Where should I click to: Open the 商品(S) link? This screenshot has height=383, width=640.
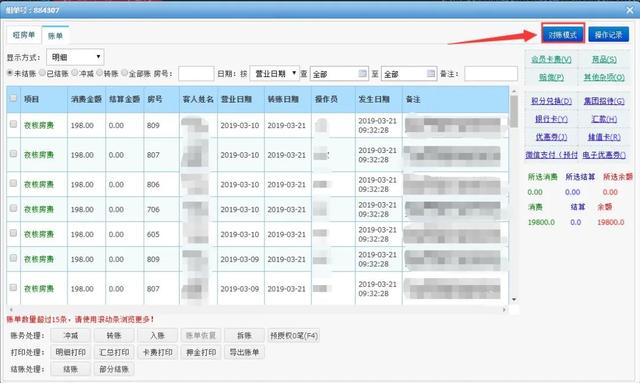(x=604, y=60)
